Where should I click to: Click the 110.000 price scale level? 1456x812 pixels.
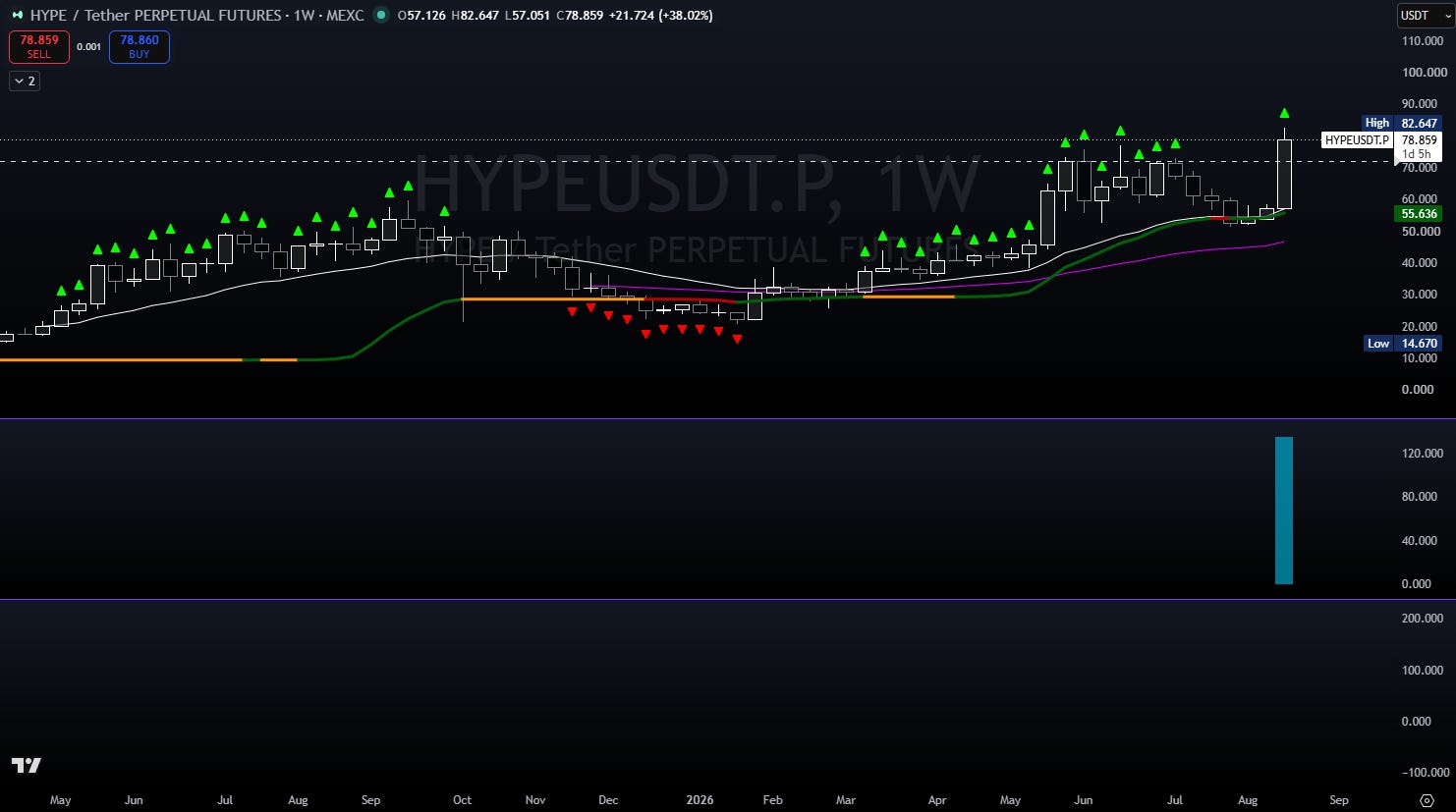[x=1424, y=41]
